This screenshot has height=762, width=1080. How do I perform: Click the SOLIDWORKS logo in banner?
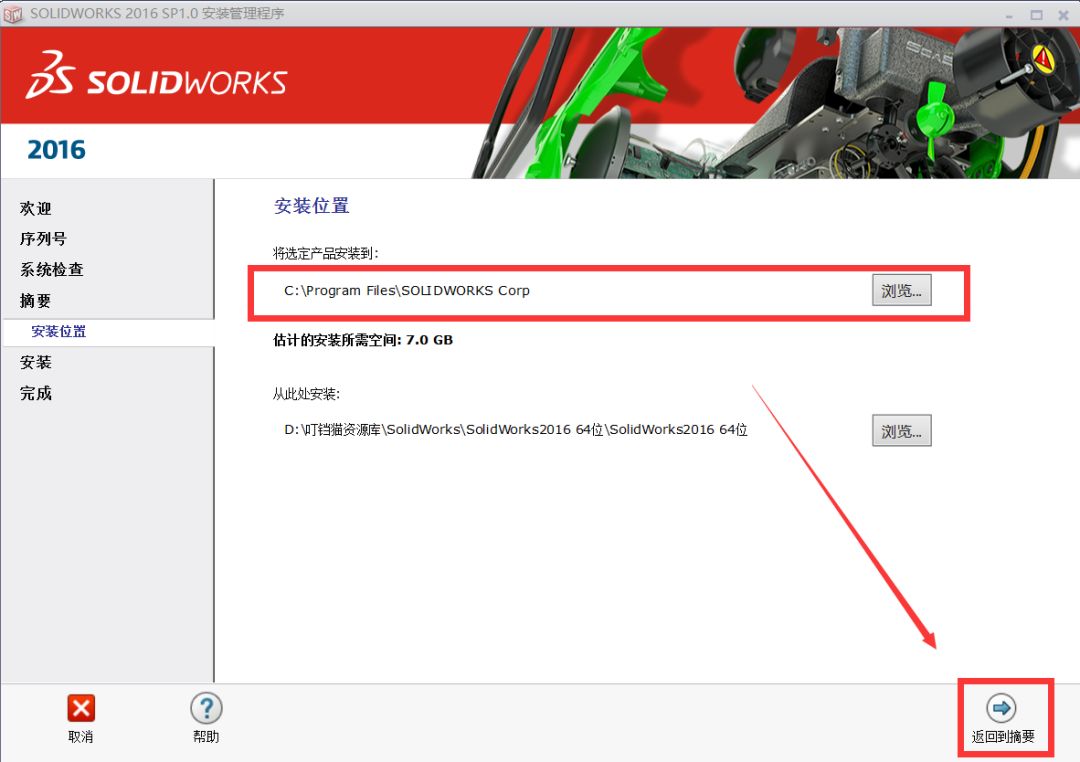(x=157, y=76)
